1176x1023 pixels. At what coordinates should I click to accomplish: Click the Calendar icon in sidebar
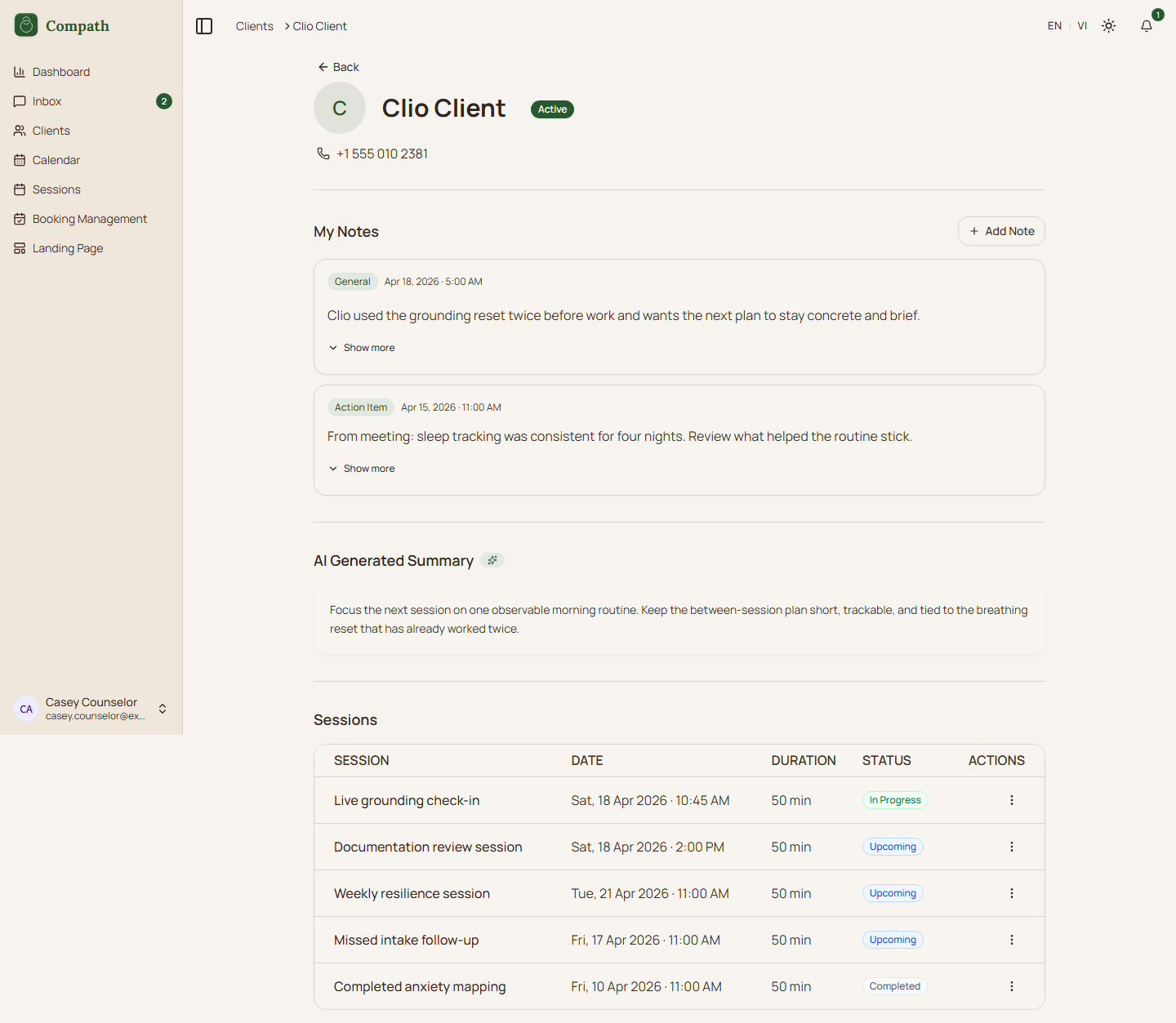[x=20, y=160]
